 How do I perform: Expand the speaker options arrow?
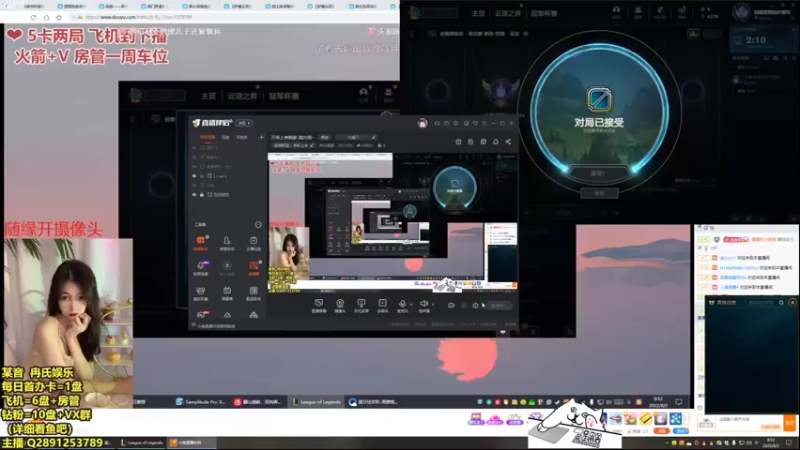coord(433,305)
